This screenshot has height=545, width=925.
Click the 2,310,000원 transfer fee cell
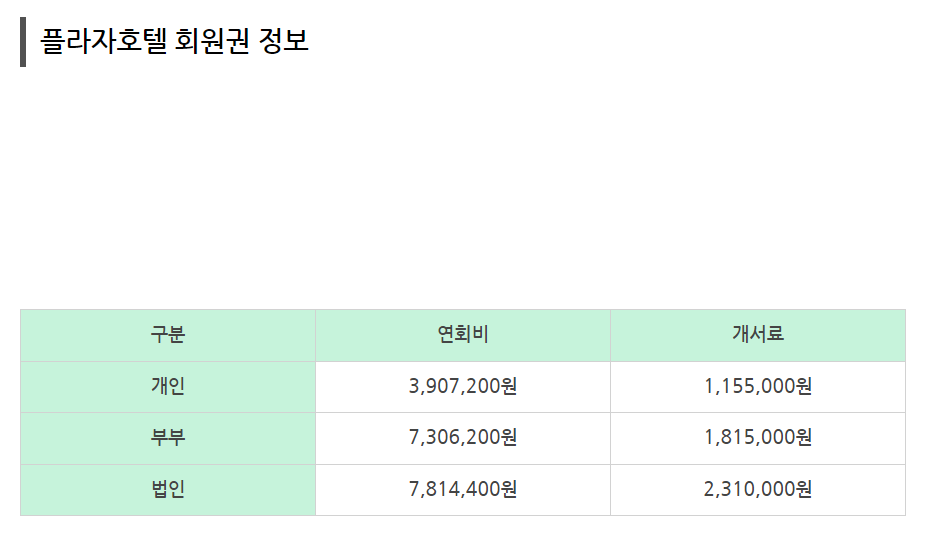758,490
